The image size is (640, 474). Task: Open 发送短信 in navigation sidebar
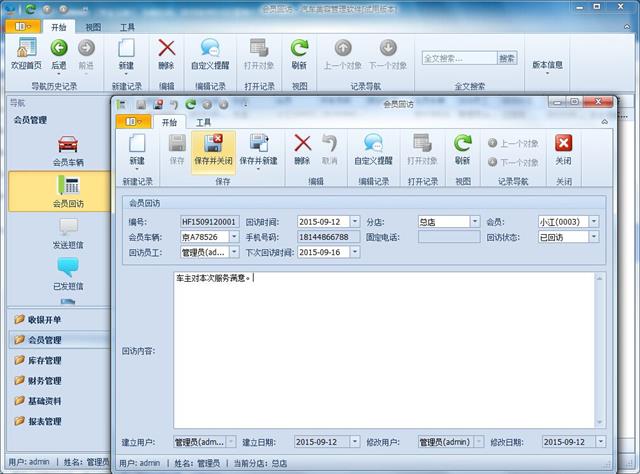pos(68,234)
